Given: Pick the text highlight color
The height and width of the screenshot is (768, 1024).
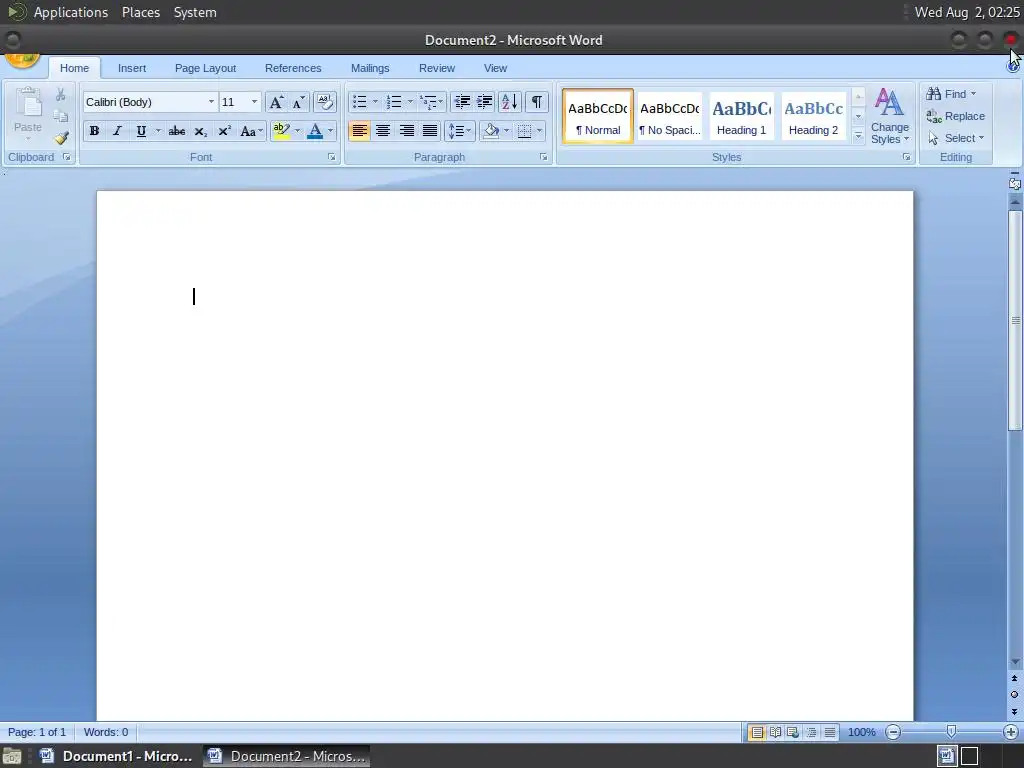Looking at the screenshot, I should pyautogui.click(x=281, y=131).
